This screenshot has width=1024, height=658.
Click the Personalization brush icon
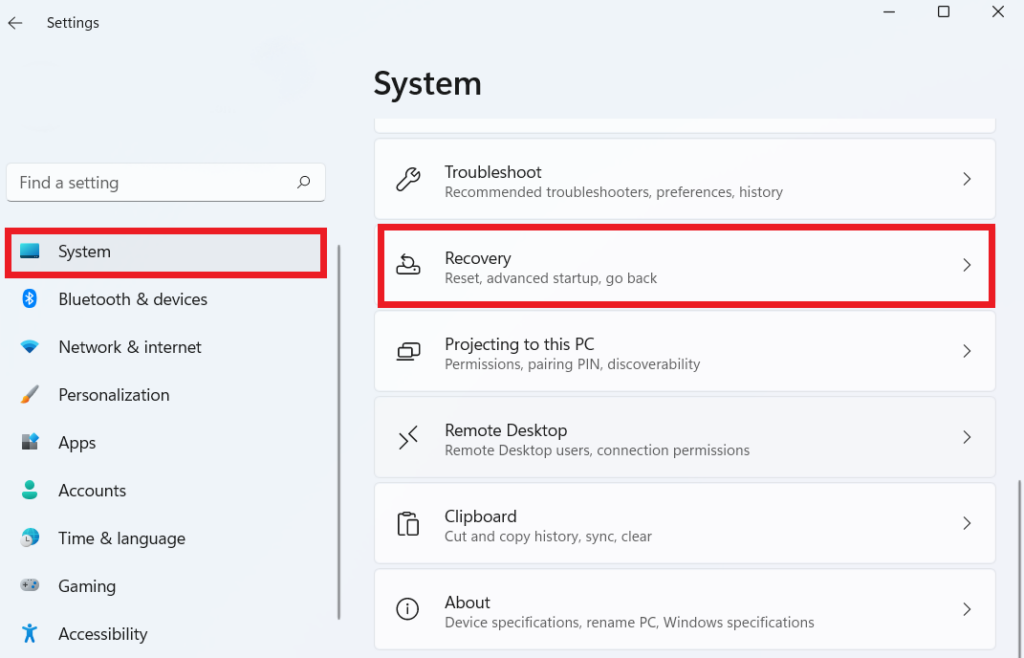click(28, 395)
